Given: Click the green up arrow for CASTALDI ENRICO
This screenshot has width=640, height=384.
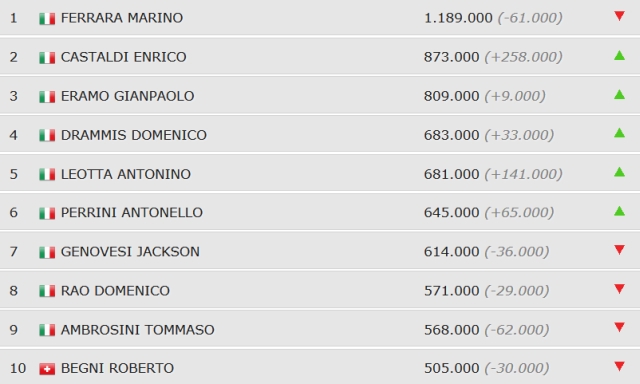Looking at the screenshot, I should tap(619, 55).
